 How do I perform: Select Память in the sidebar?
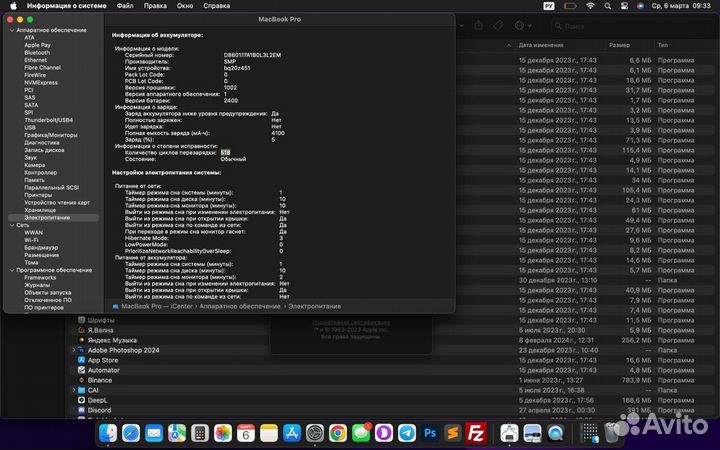(x=34, y=180)
